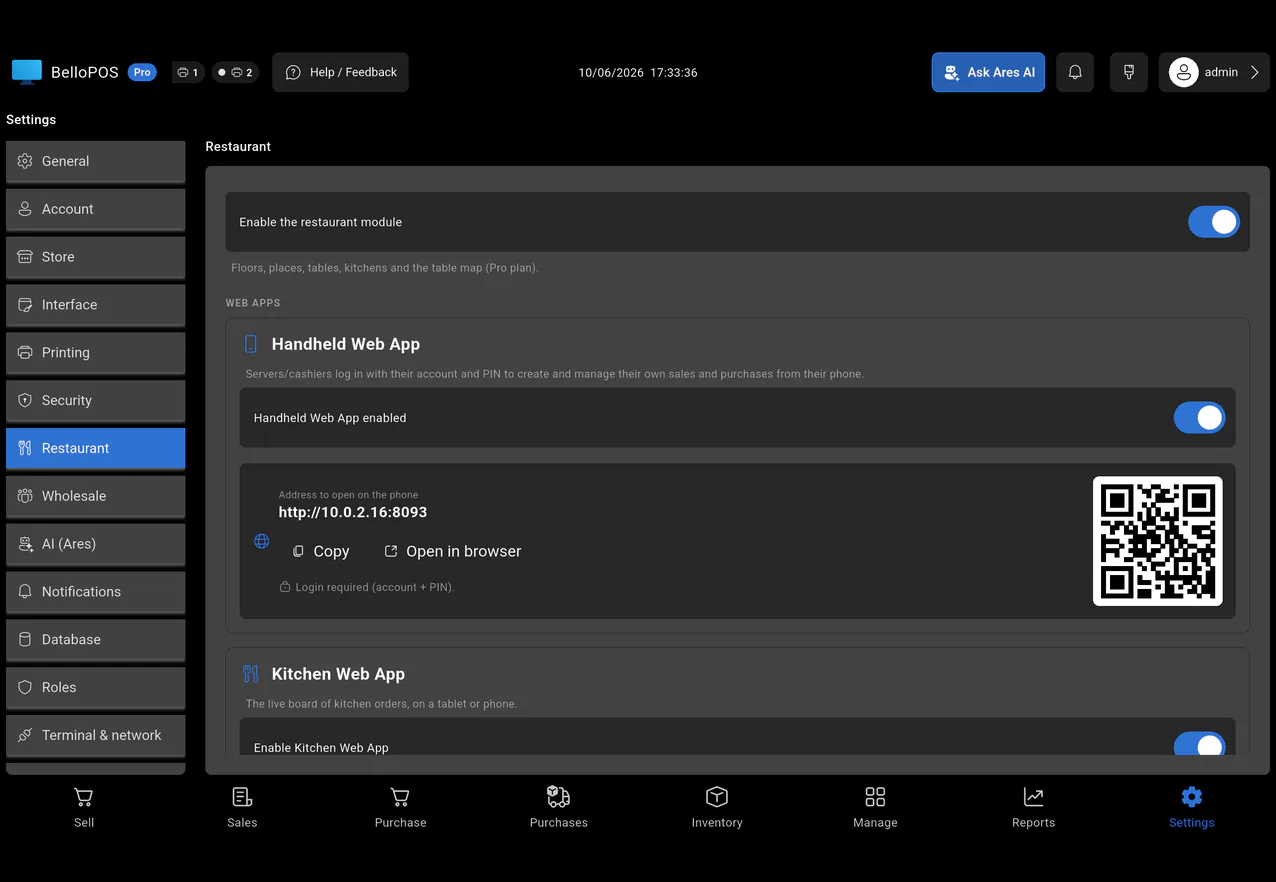Open Help / Feedback

point(341,72)
